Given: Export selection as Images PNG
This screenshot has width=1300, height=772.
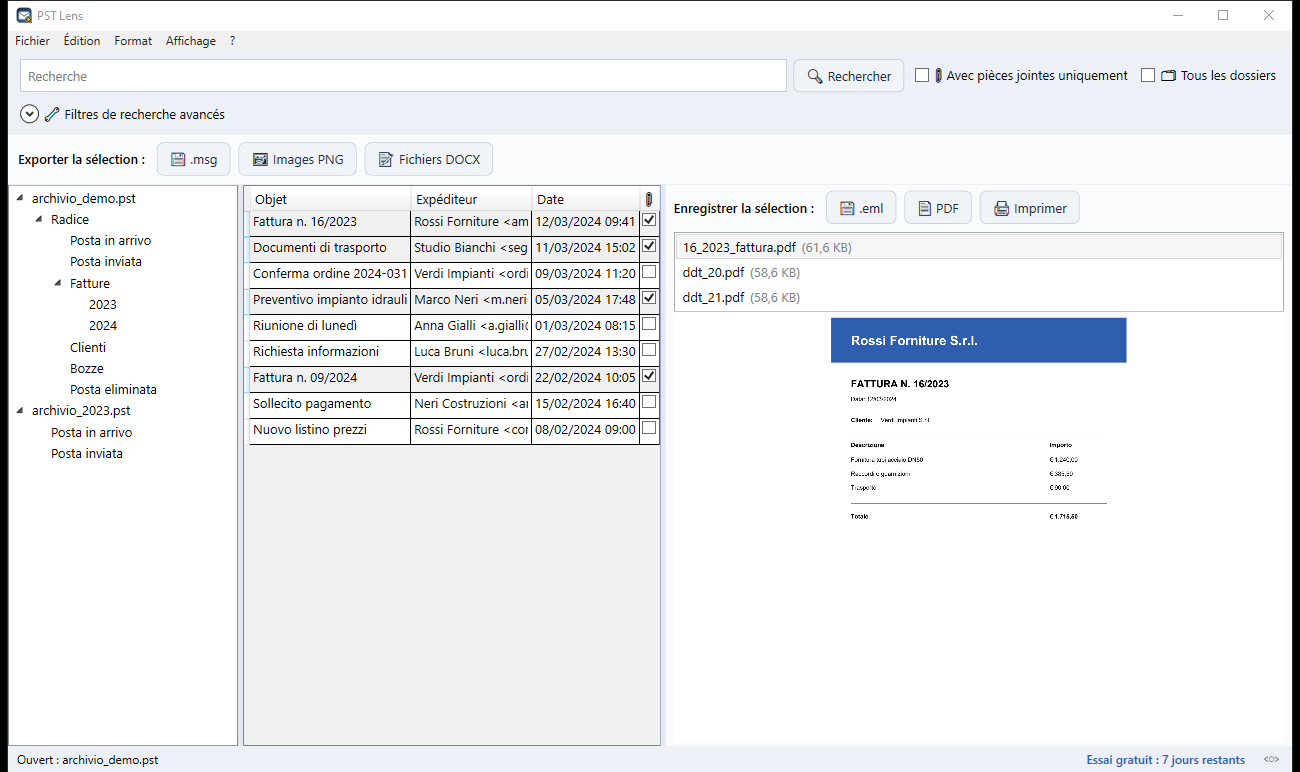Looking at the screenshot, I should [x=297, y=159].
